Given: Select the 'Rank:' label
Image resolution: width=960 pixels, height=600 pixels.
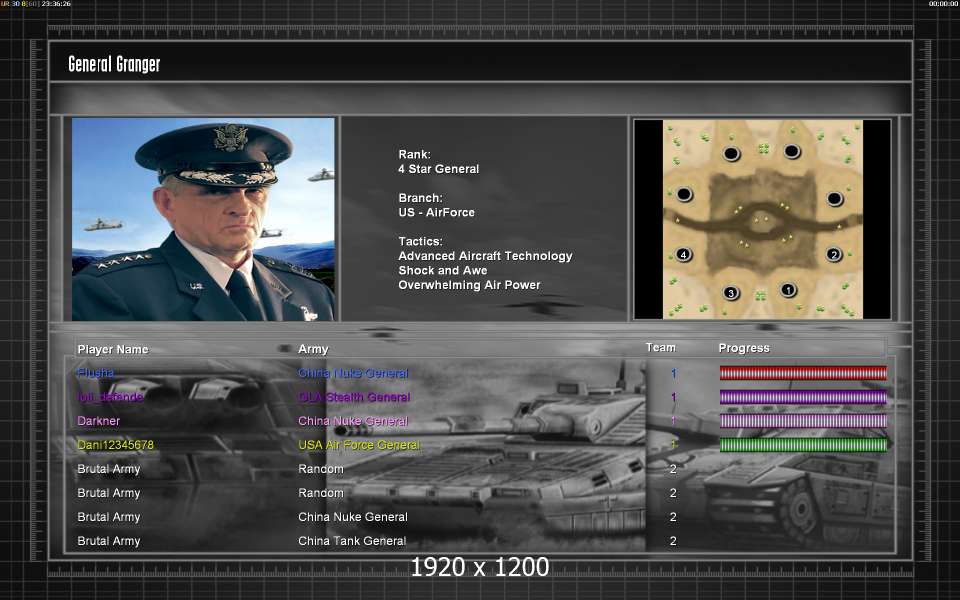Looking at the screenshot, I should point(414,154).
